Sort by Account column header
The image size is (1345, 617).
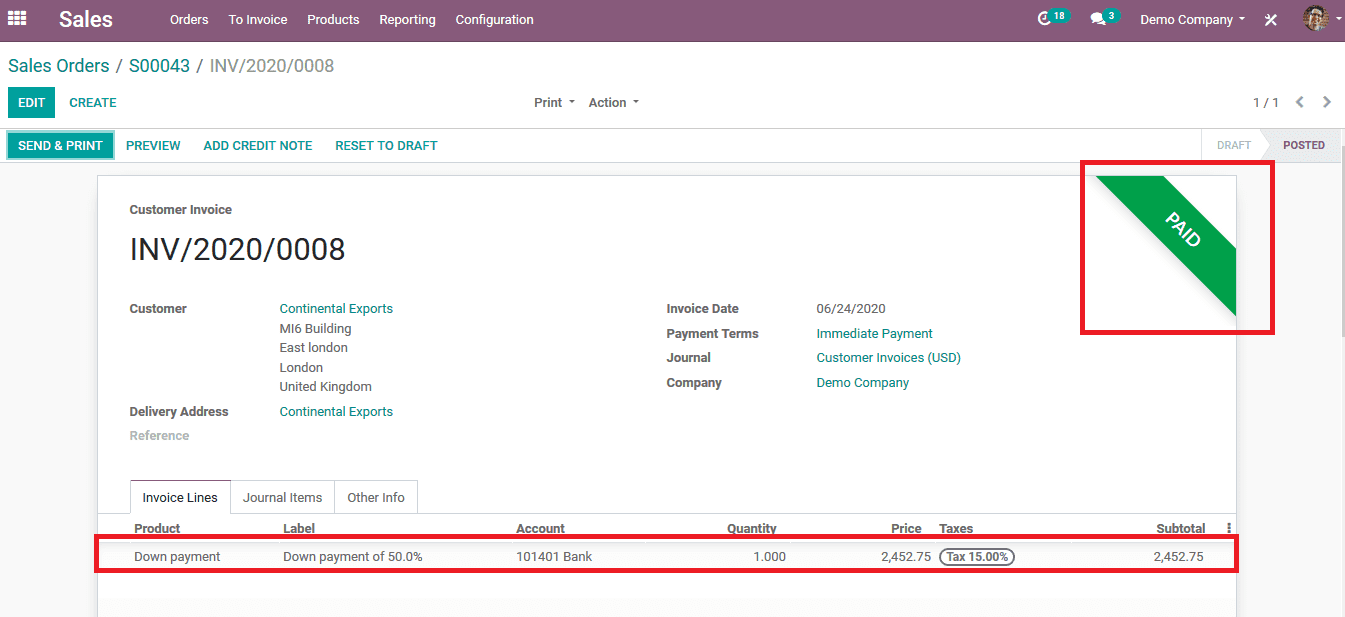coord(540,529)
